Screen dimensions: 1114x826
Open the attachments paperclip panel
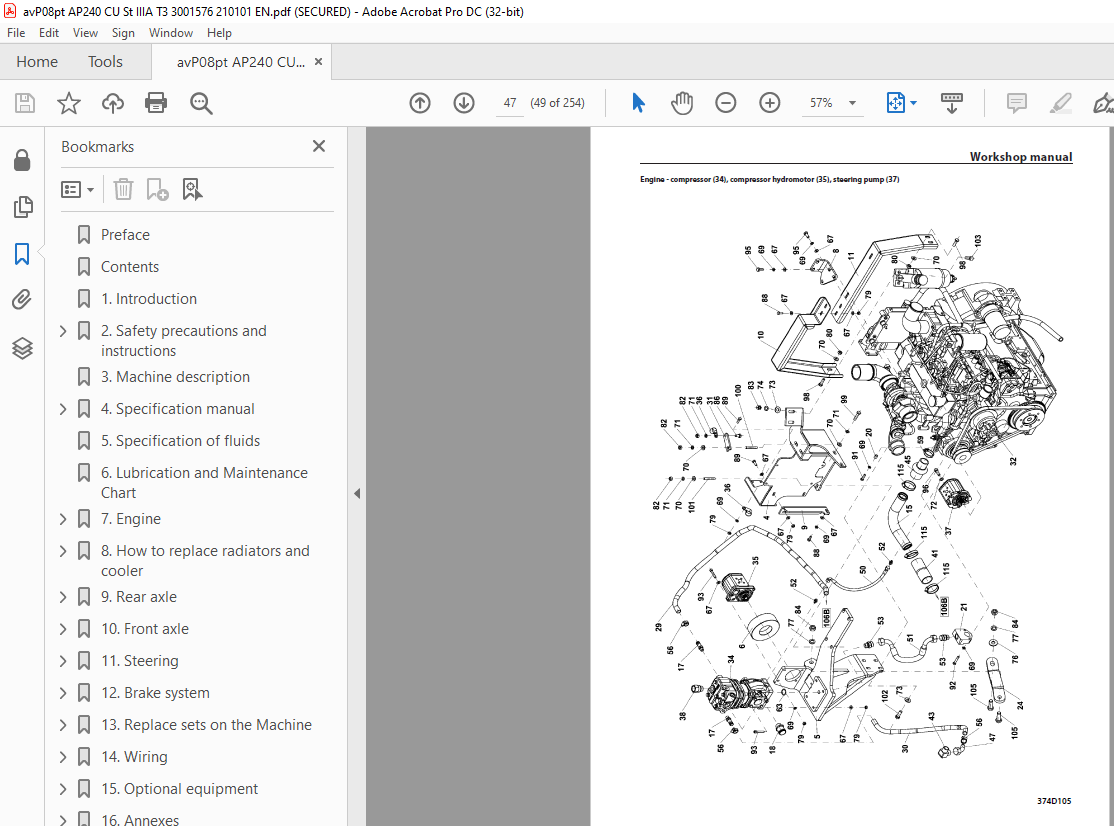(x=22, y=300)
